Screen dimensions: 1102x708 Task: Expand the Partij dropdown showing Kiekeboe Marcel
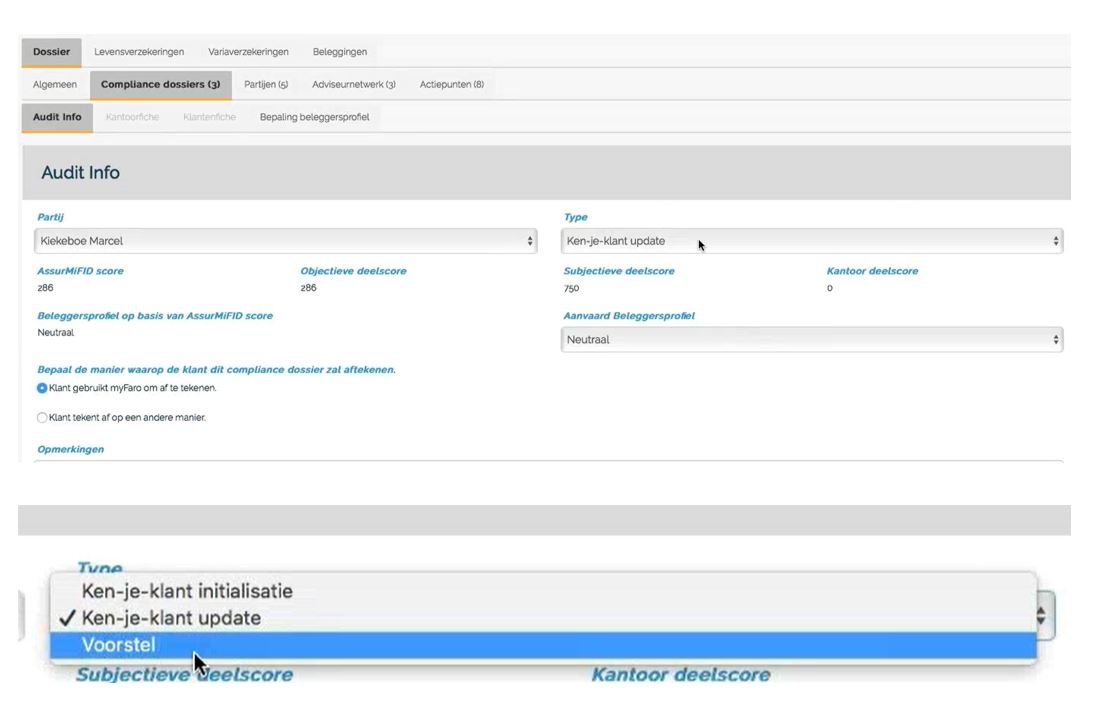tap(286, 241)
